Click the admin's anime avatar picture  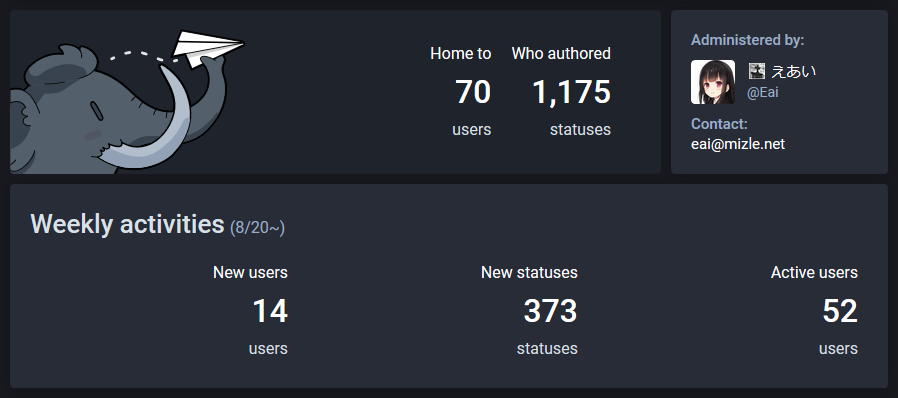pyautogui.click(x=713, y=82)
